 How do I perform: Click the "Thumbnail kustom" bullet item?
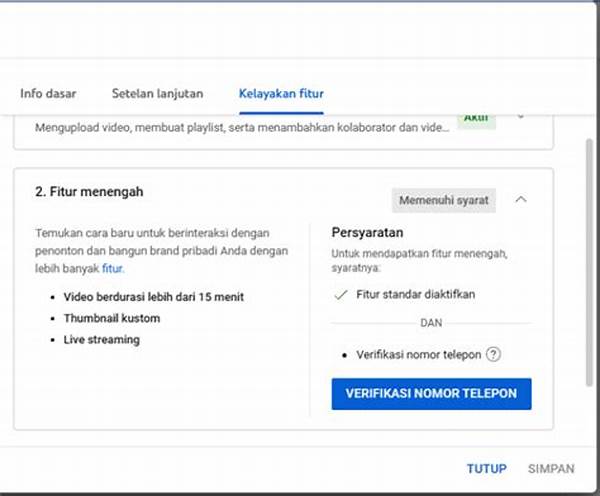coord(111,318)
